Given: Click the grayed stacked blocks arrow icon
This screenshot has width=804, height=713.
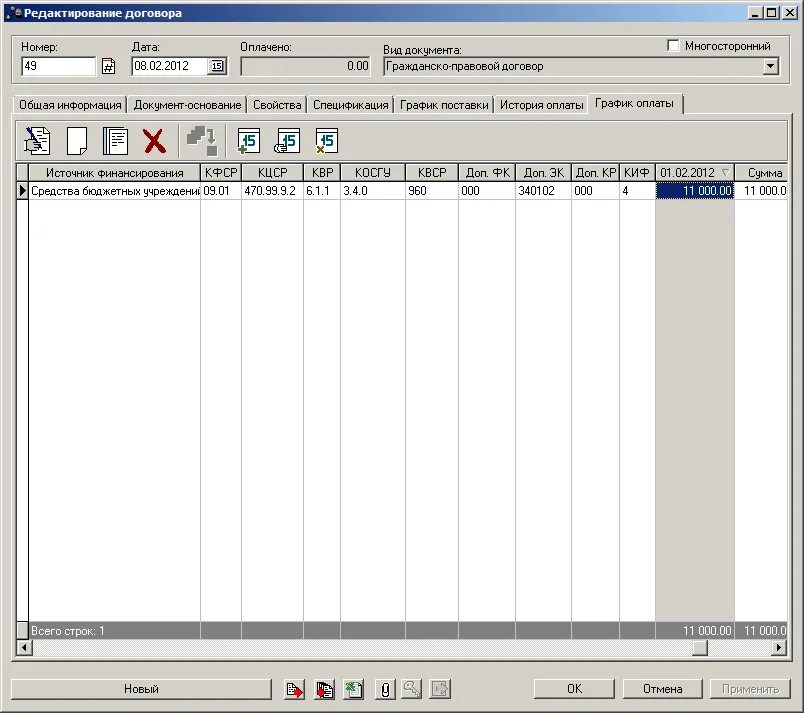Looking at the screenshot, I should [x=203, y=141].
